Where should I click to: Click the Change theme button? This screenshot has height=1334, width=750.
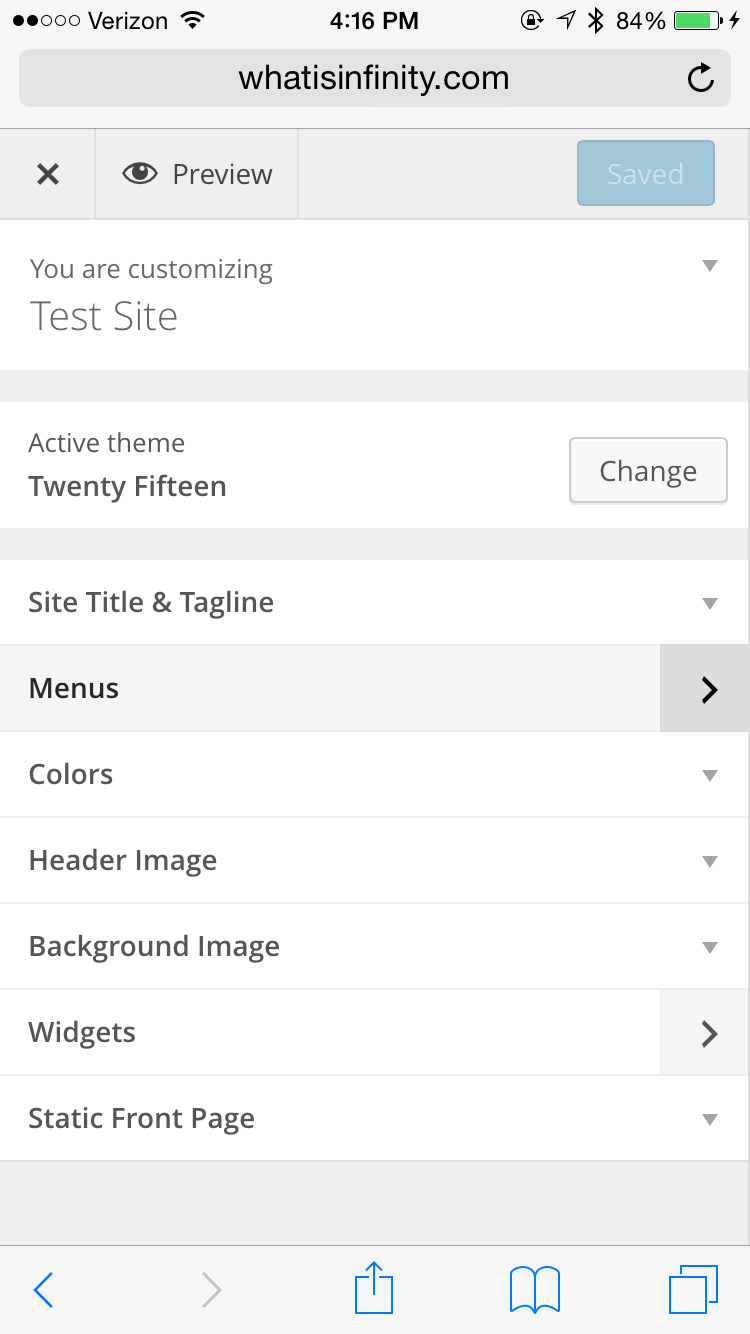[x=648, y=470]
